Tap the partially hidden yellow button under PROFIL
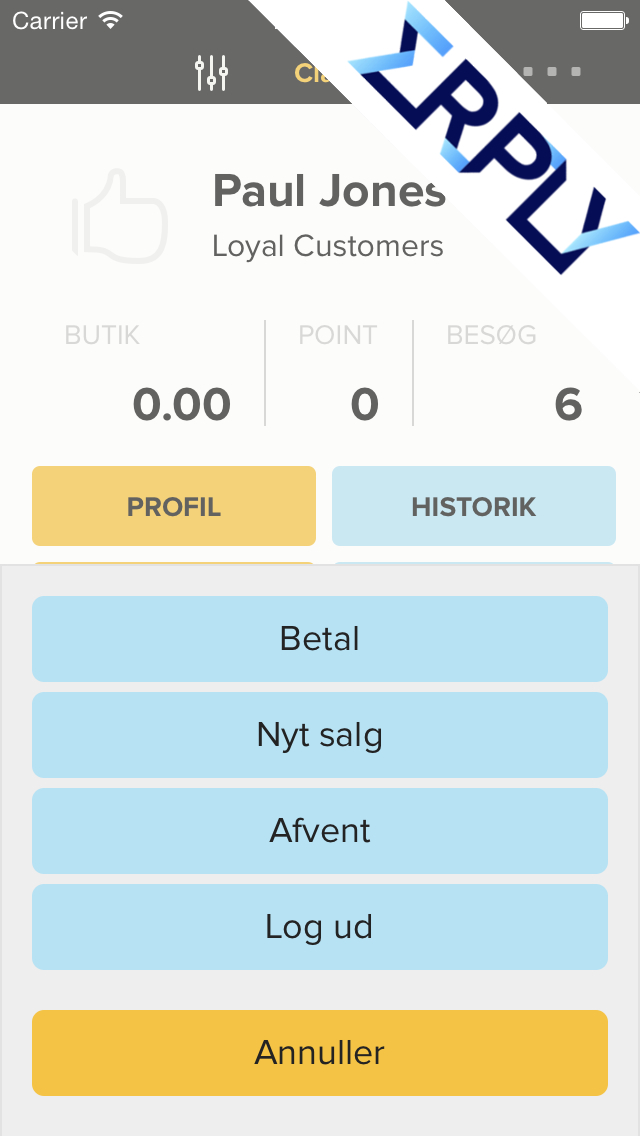This screenshot has width=640, height=1136. 174,563
